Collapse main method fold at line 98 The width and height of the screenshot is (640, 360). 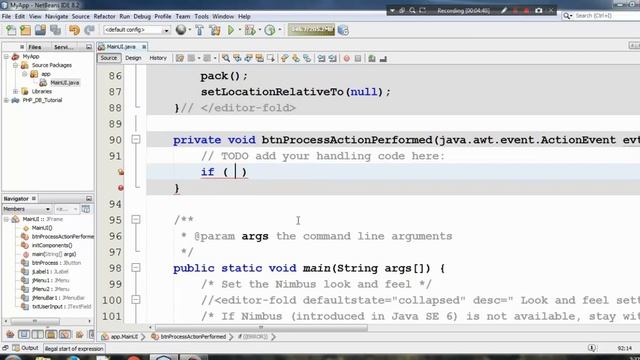tap(136, 268)
